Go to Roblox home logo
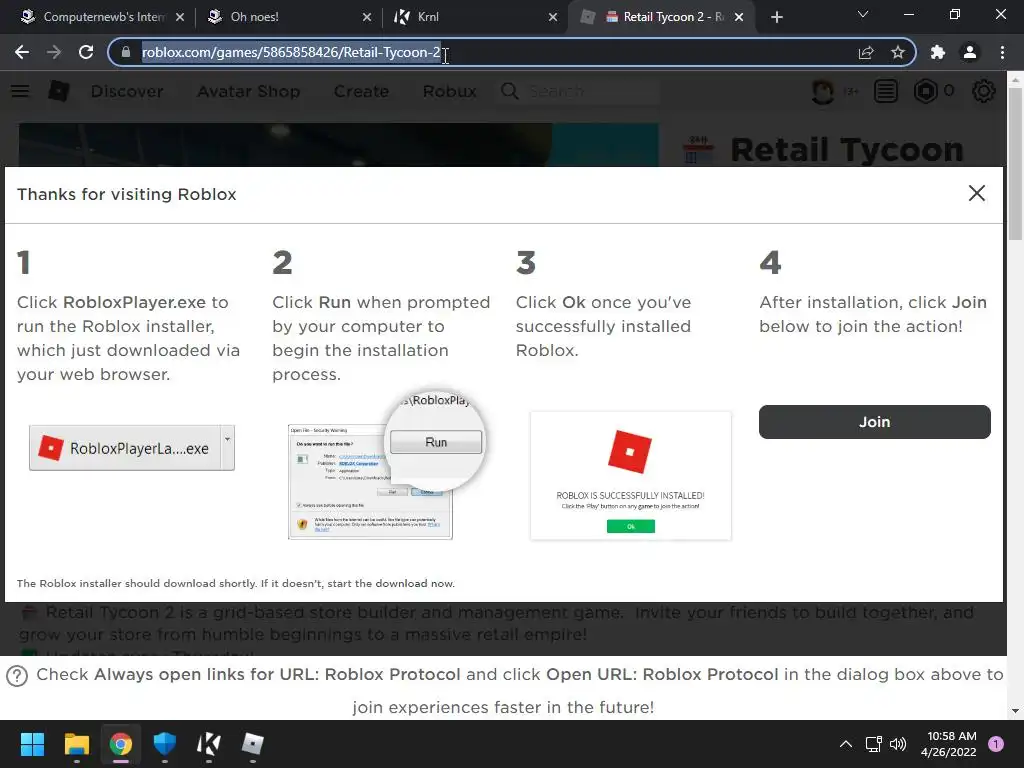Screen dimensions: 1024x768 pyautogui.click(x=59, y=91)
